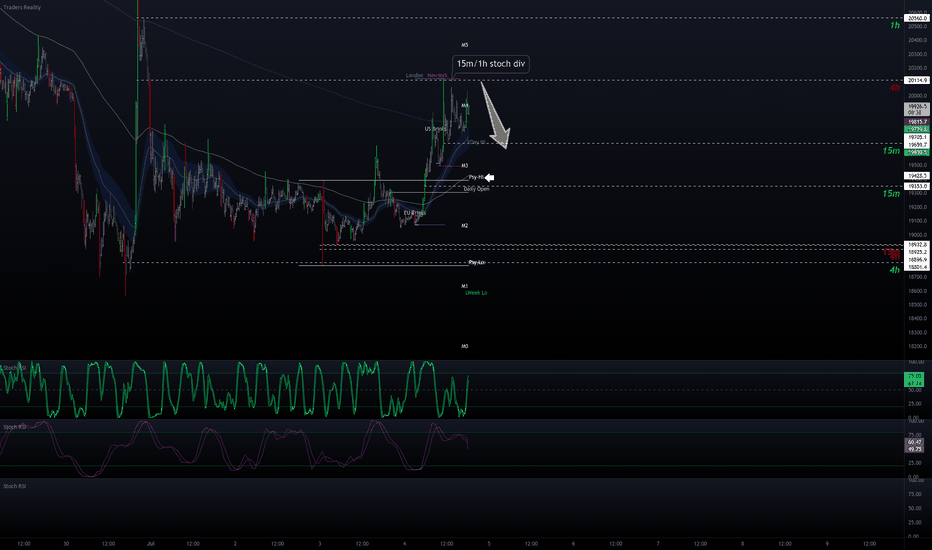The height and width of the screenshot is (550, 932).
Task: Click the London session label
Action: coord(414,76)
